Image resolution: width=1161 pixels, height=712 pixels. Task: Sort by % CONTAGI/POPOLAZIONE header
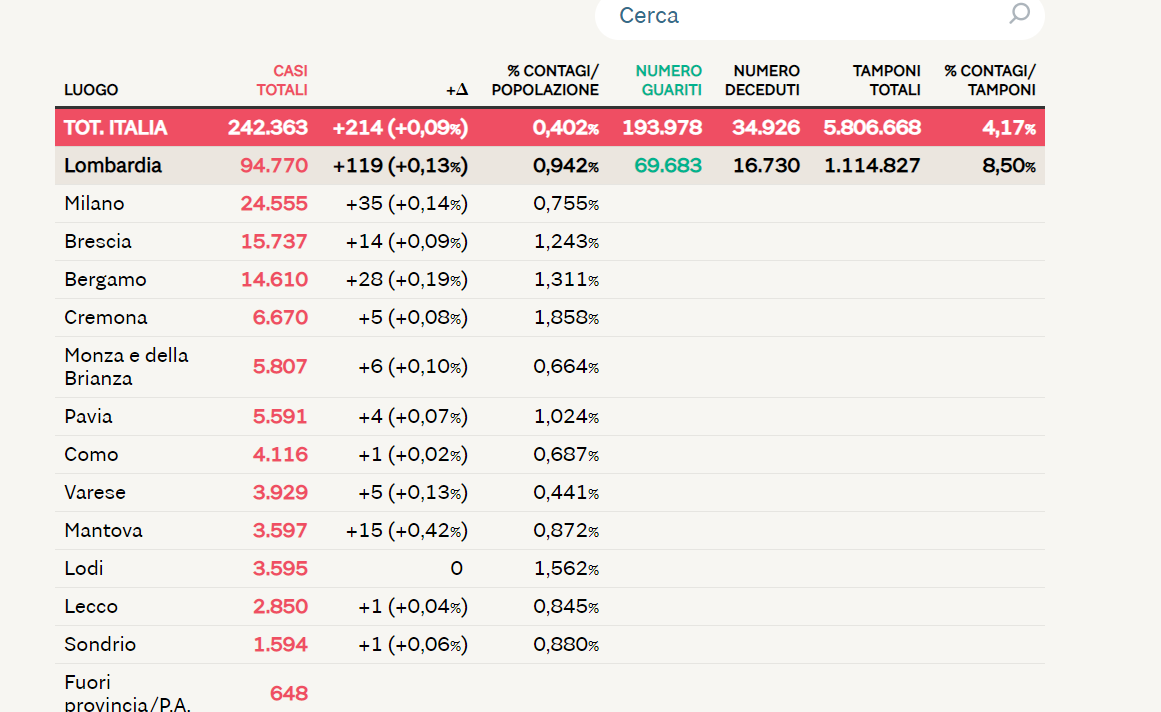(545, 81)
